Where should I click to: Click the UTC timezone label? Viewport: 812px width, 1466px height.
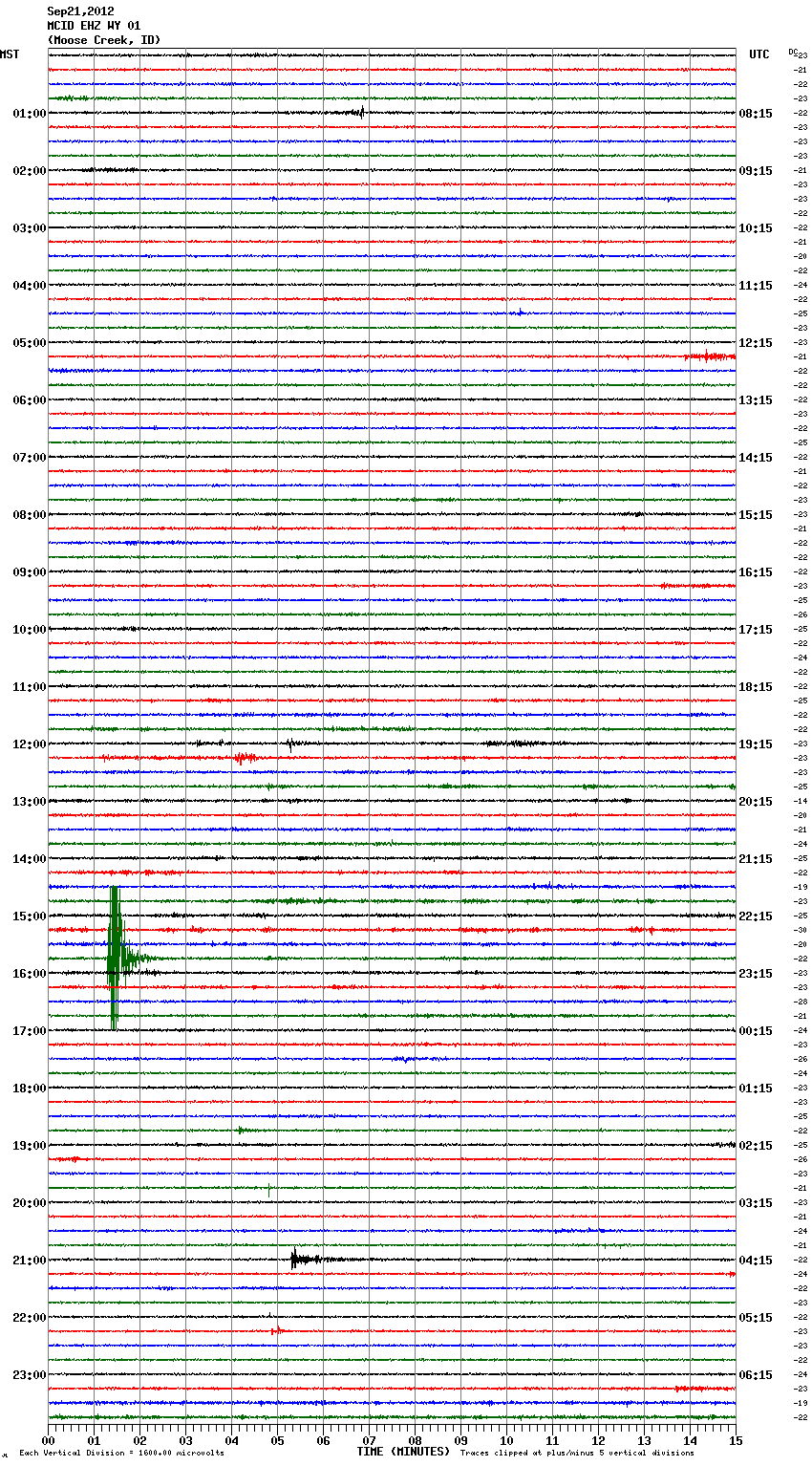click(x=759, y=54)
